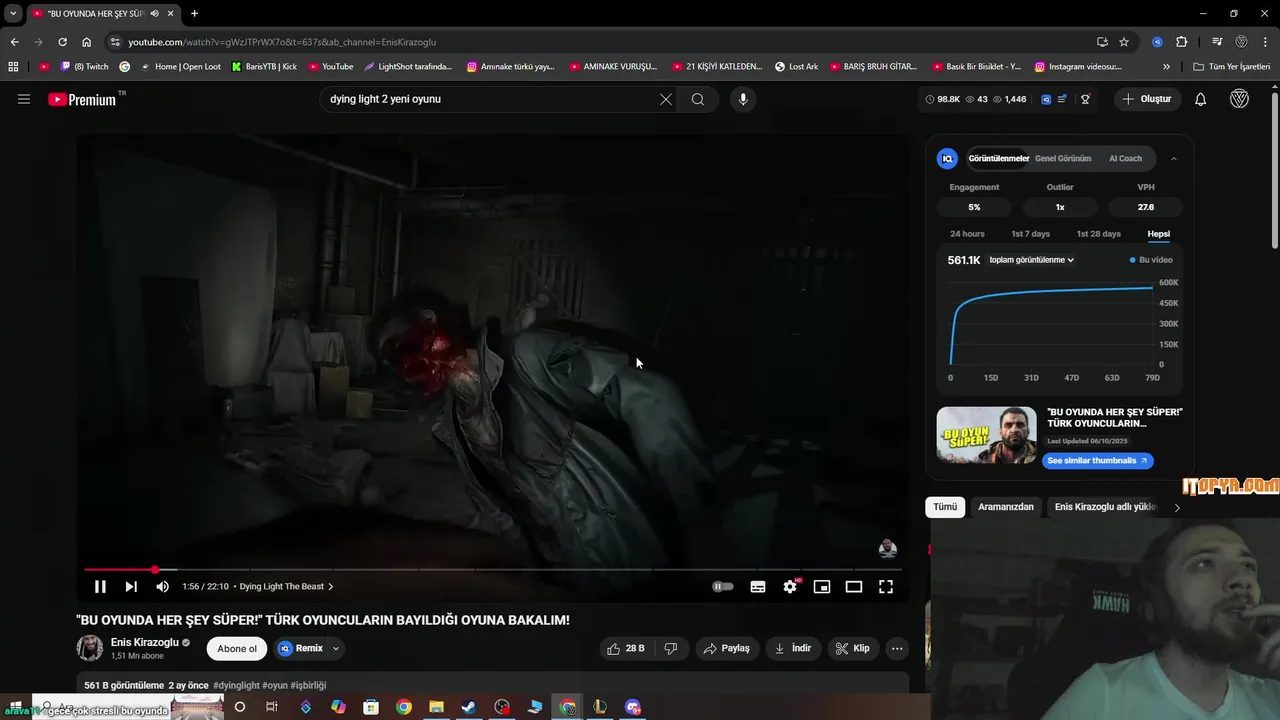Toggle theater mode
The image size is (1280, 720).
(854, 587)
